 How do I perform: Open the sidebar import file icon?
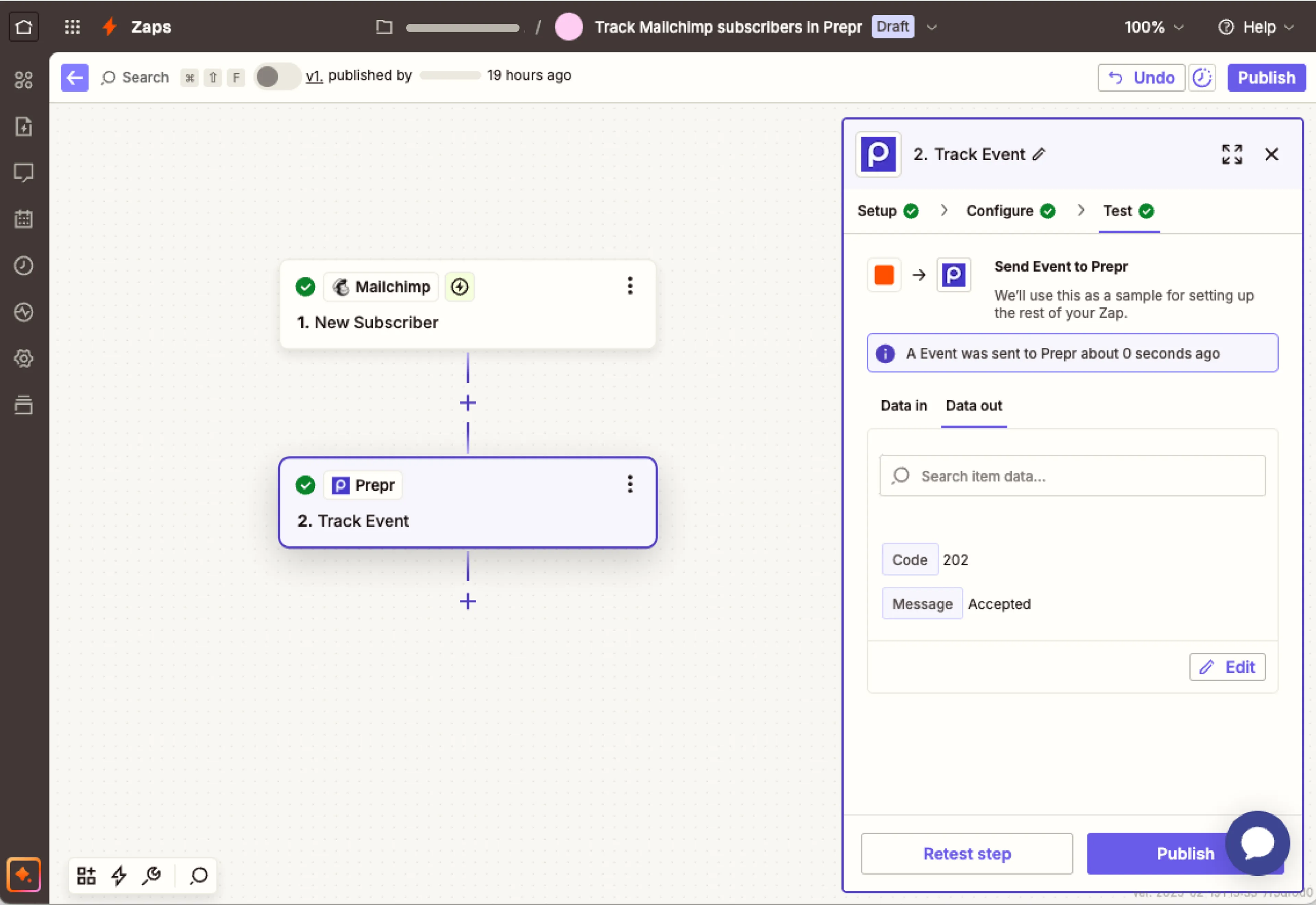point(24,126)
